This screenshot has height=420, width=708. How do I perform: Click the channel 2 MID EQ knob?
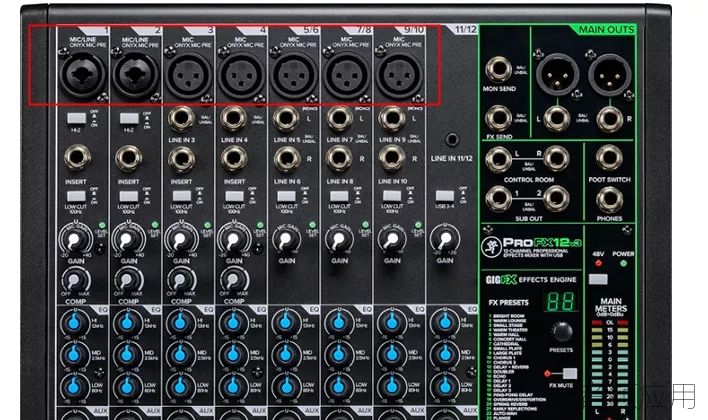click(x=127, y=355)
